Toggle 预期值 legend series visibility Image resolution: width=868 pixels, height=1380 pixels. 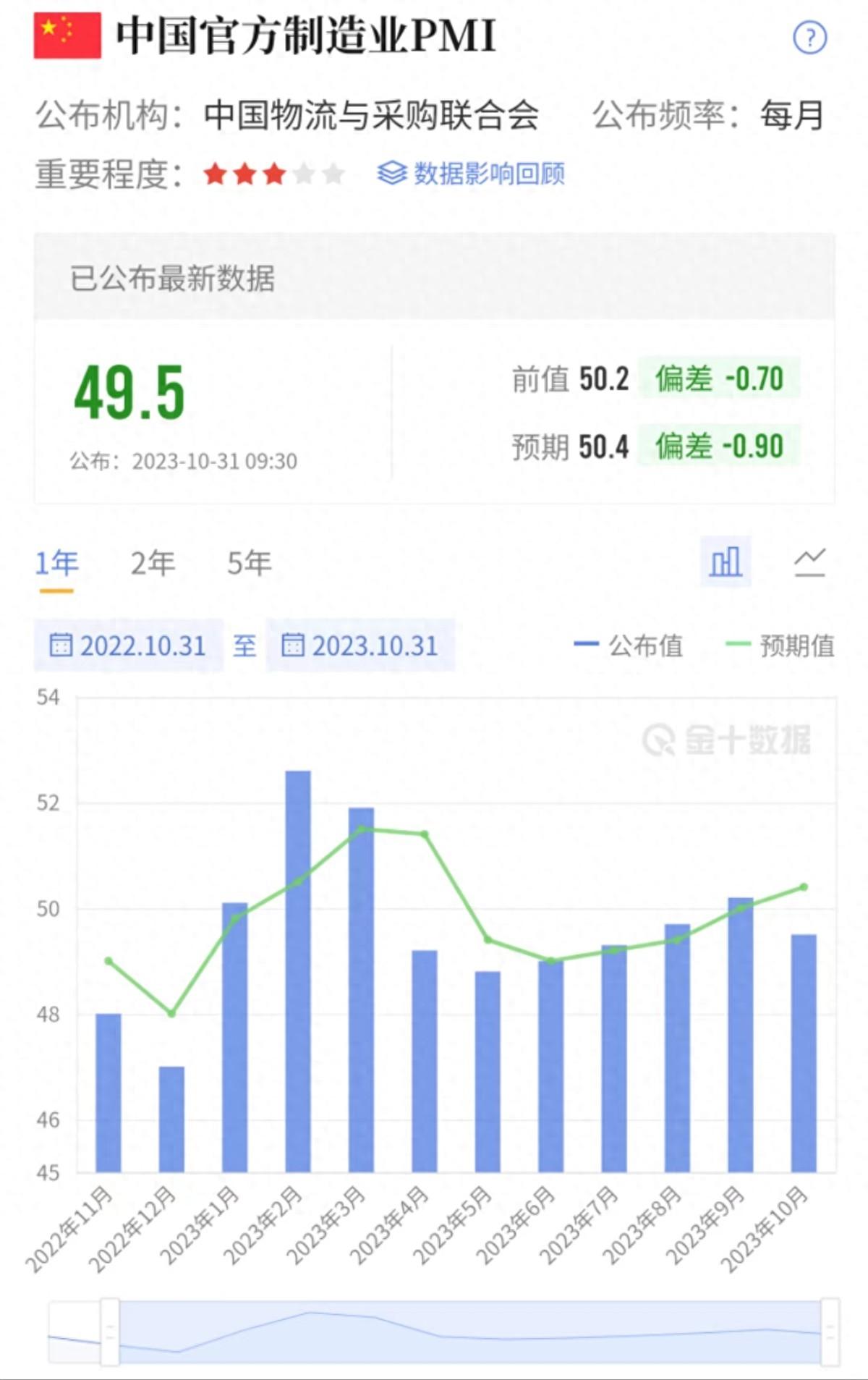click(780, 645)
